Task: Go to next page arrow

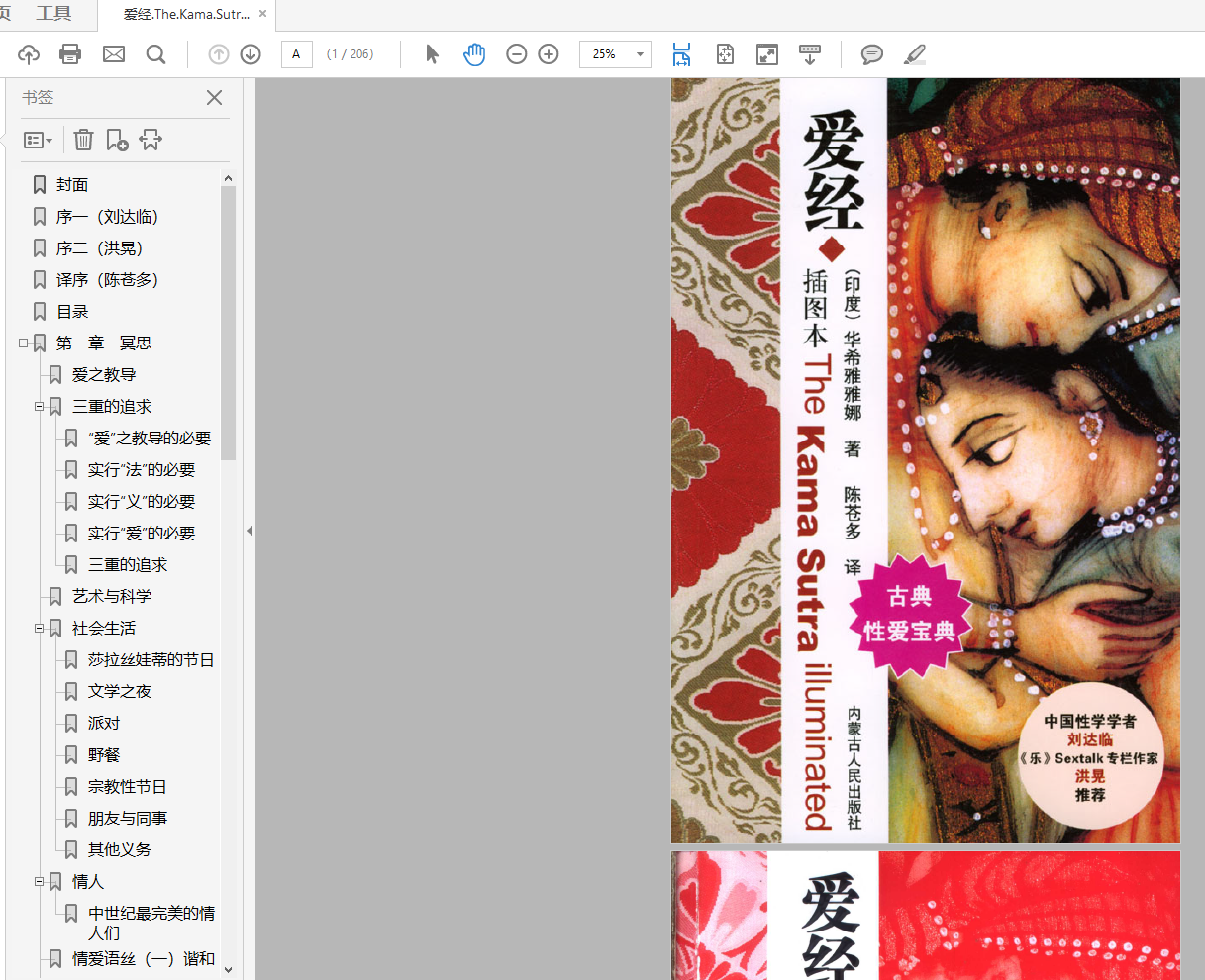Action: coord(251,54)
